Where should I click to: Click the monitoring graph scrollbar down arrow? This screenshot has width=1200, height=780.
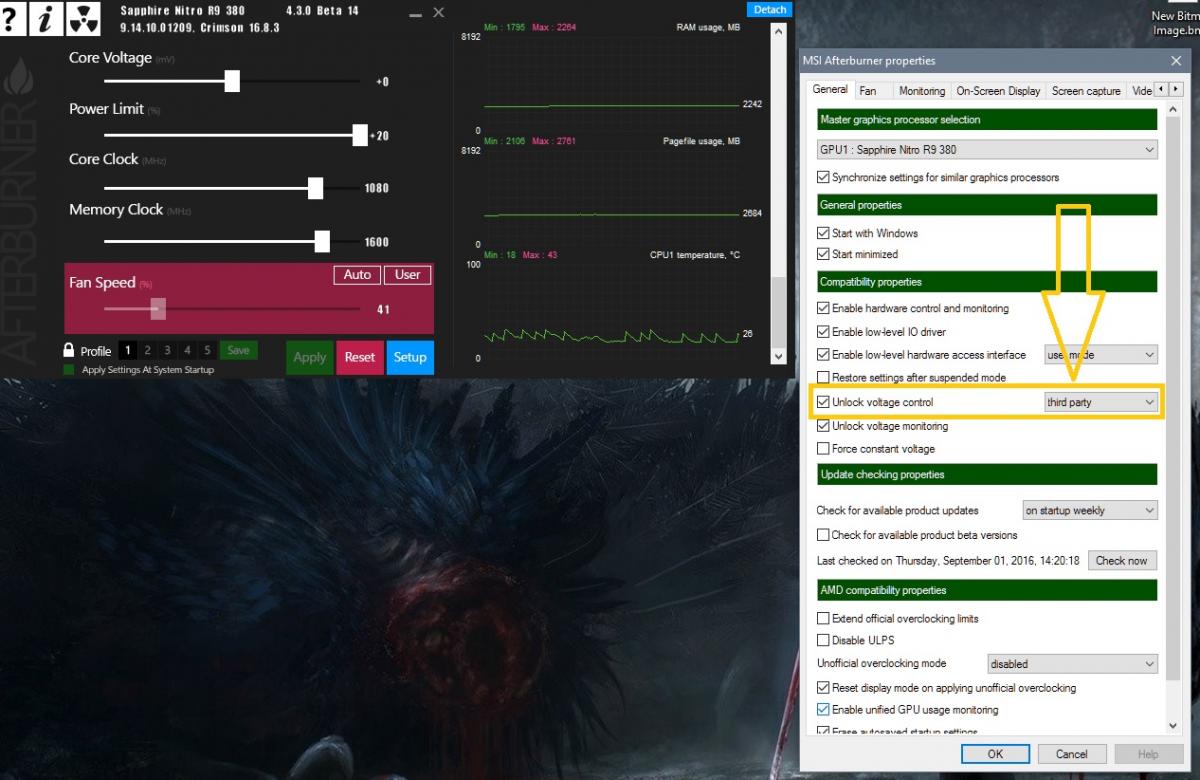pos(778,356)
